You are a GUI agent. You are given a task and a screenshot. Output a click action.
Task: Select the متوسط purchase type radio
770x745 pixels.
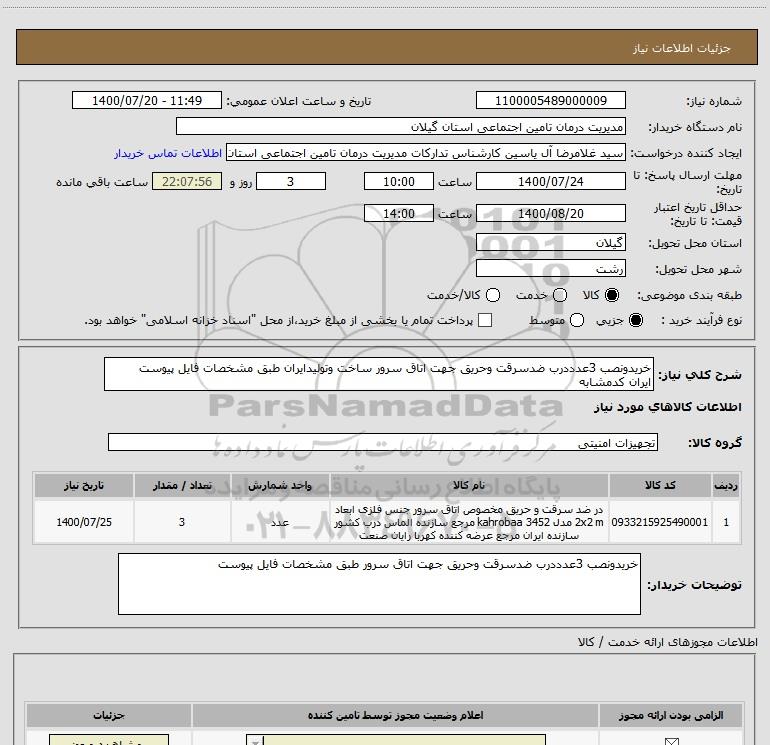[577, 320]
